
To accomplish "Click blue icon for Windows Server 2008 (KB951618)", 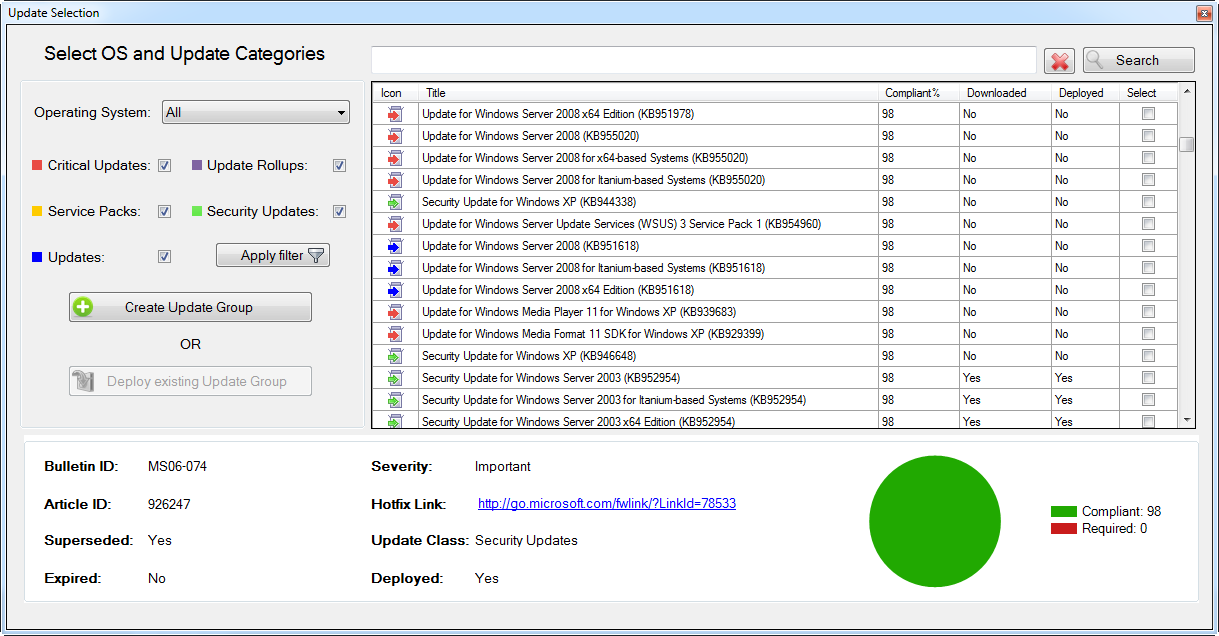I will coord(394,246).
